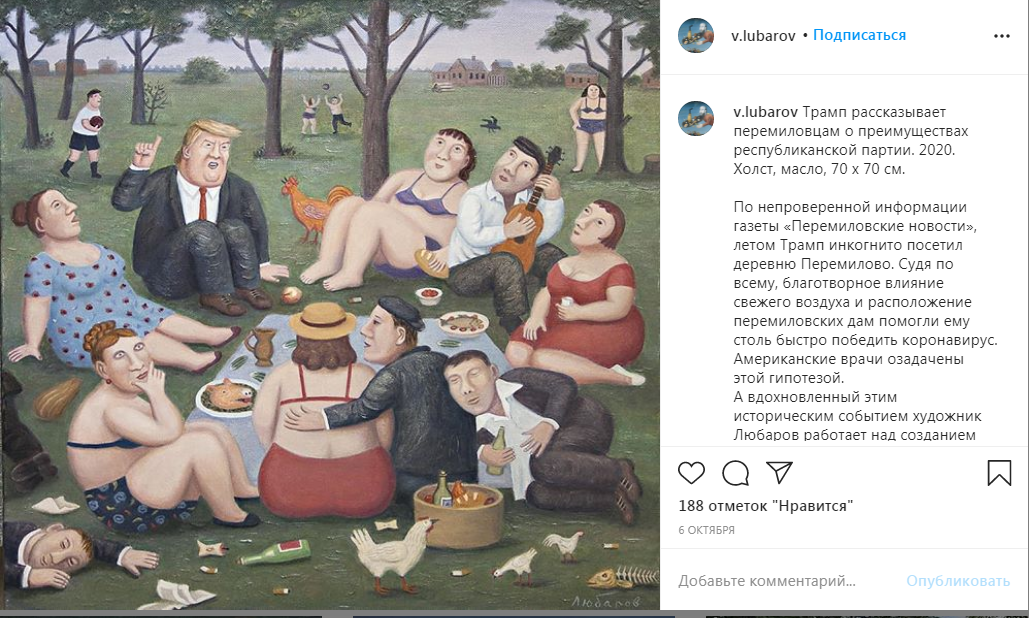View who liked: 188 отметок "Нравится"

coord(765,506)
